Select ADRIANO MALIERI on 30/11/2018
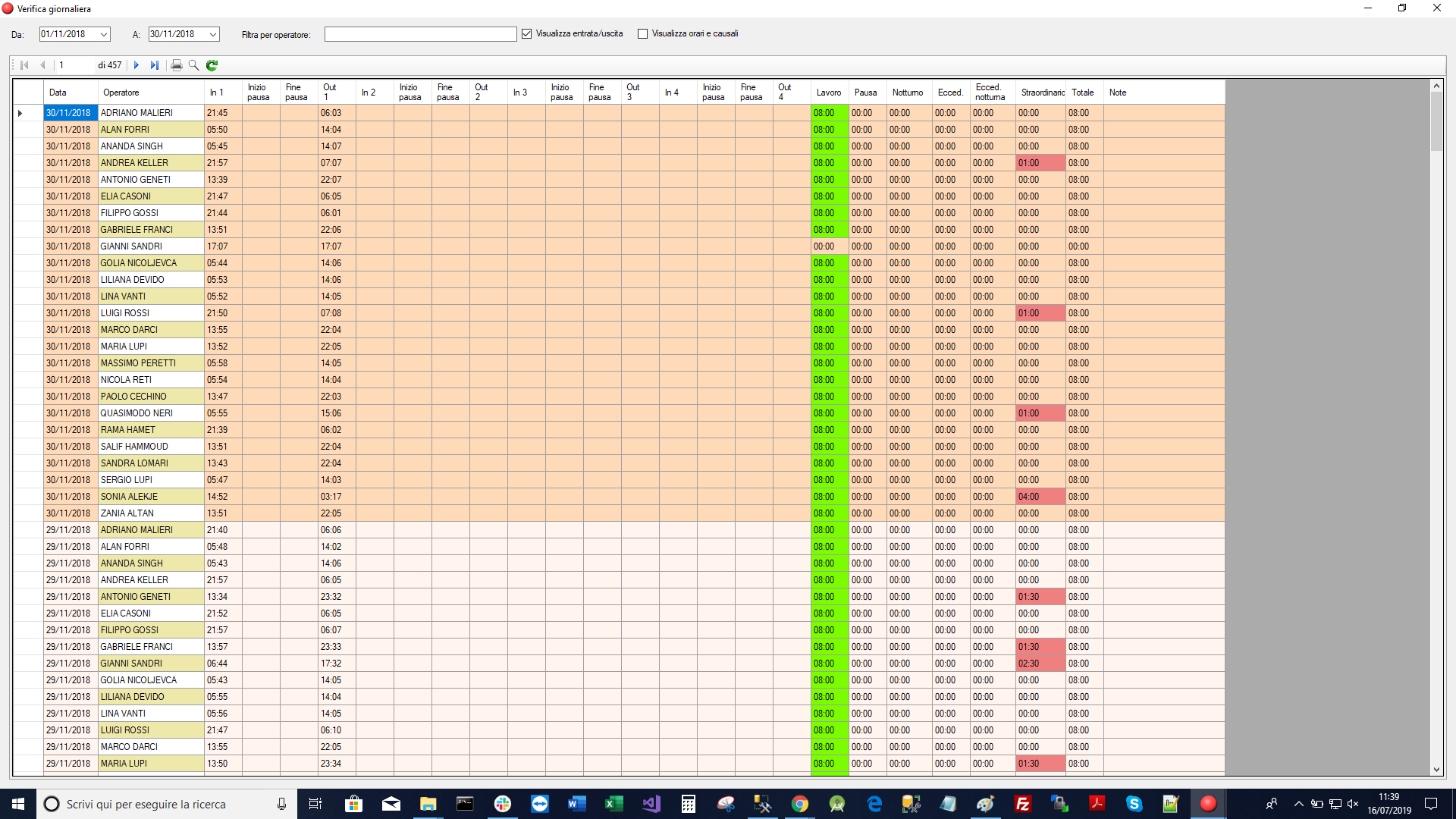Screen dimensions: 1456x819 [151, 113]
